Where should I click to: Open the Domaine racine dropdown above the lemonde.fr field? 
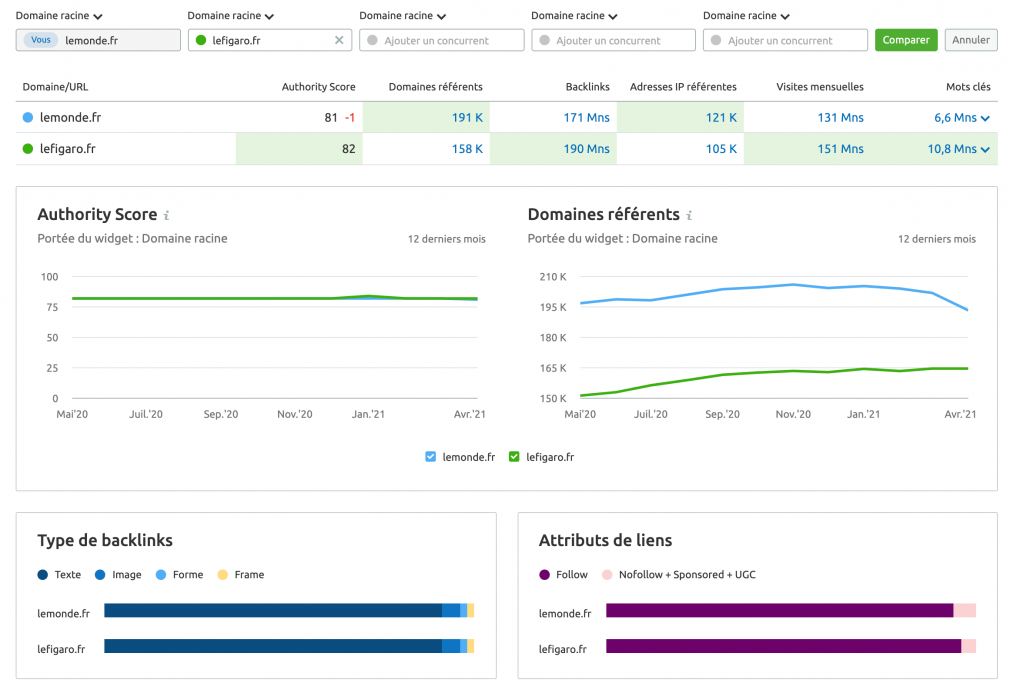(59, 15)
